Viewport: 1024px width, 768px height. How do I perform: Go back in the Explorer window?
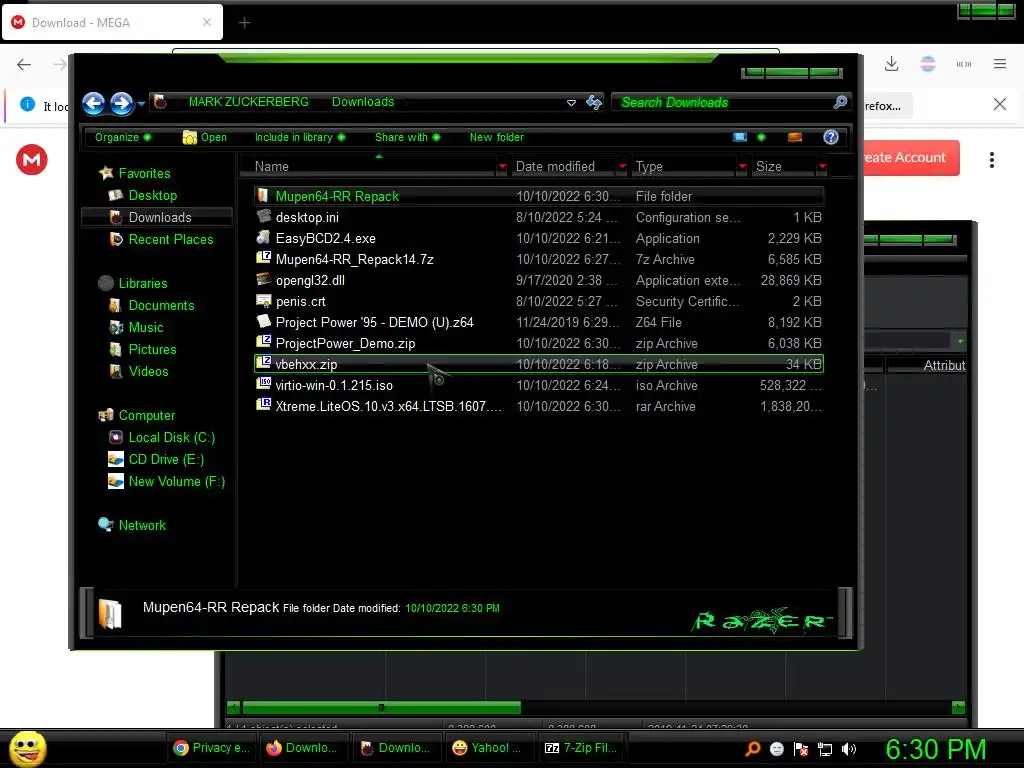(x=93, y=103)
